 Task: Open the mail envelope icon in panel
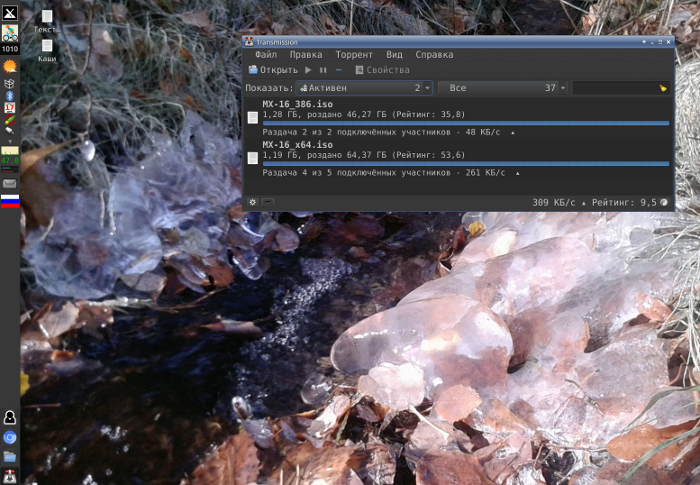pyautogui.click(x=10, y=184)
